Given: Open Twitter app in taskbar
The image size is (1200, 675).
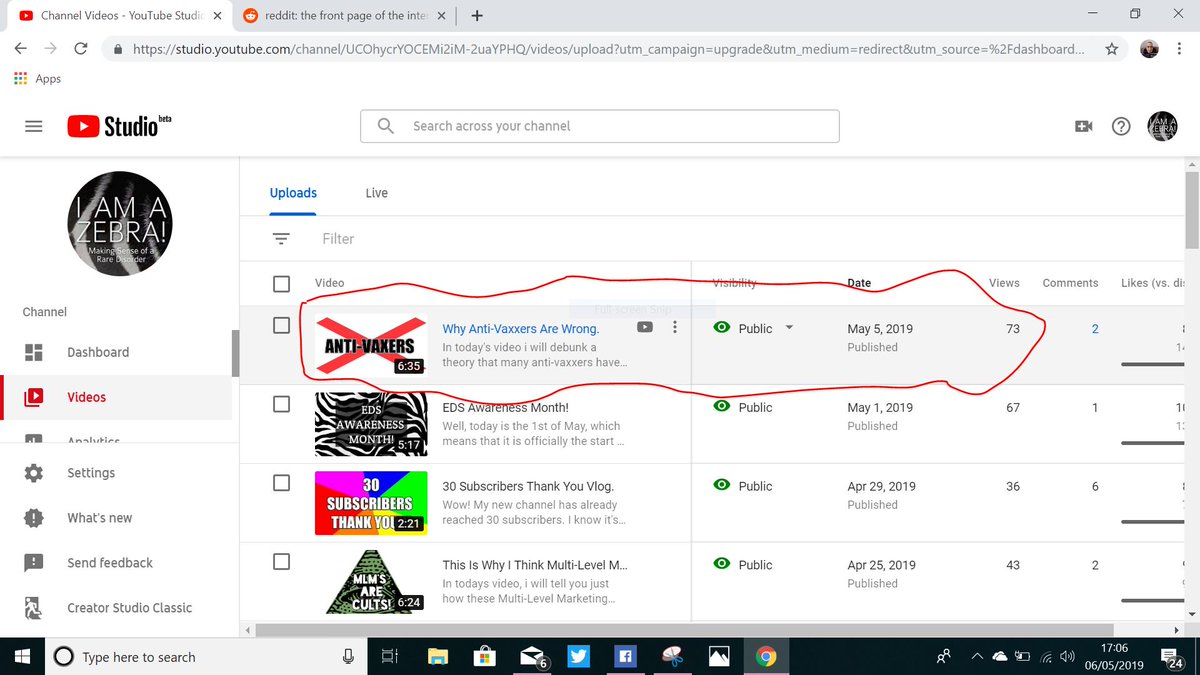Looking at the screenshot, I should [x=579, y=657].
